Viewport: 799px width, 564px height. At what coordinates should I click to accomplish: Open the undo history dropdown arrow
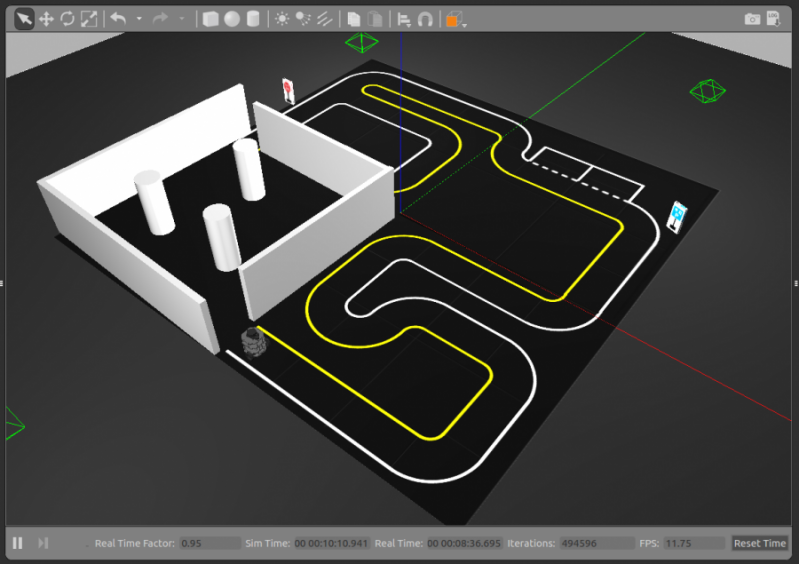[x=139, y=19]
